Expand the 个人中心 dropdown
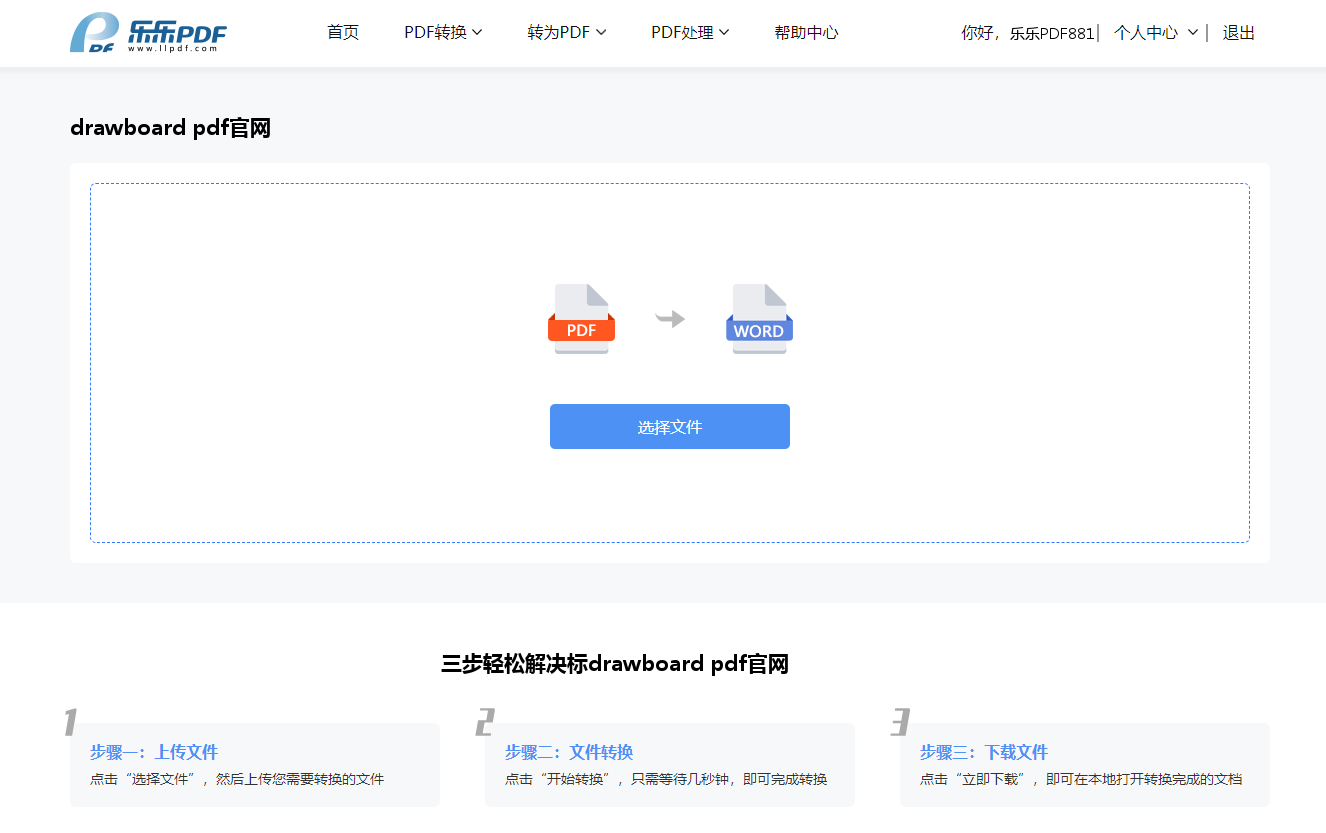The image size is (1326, 833). point(1156,33)
